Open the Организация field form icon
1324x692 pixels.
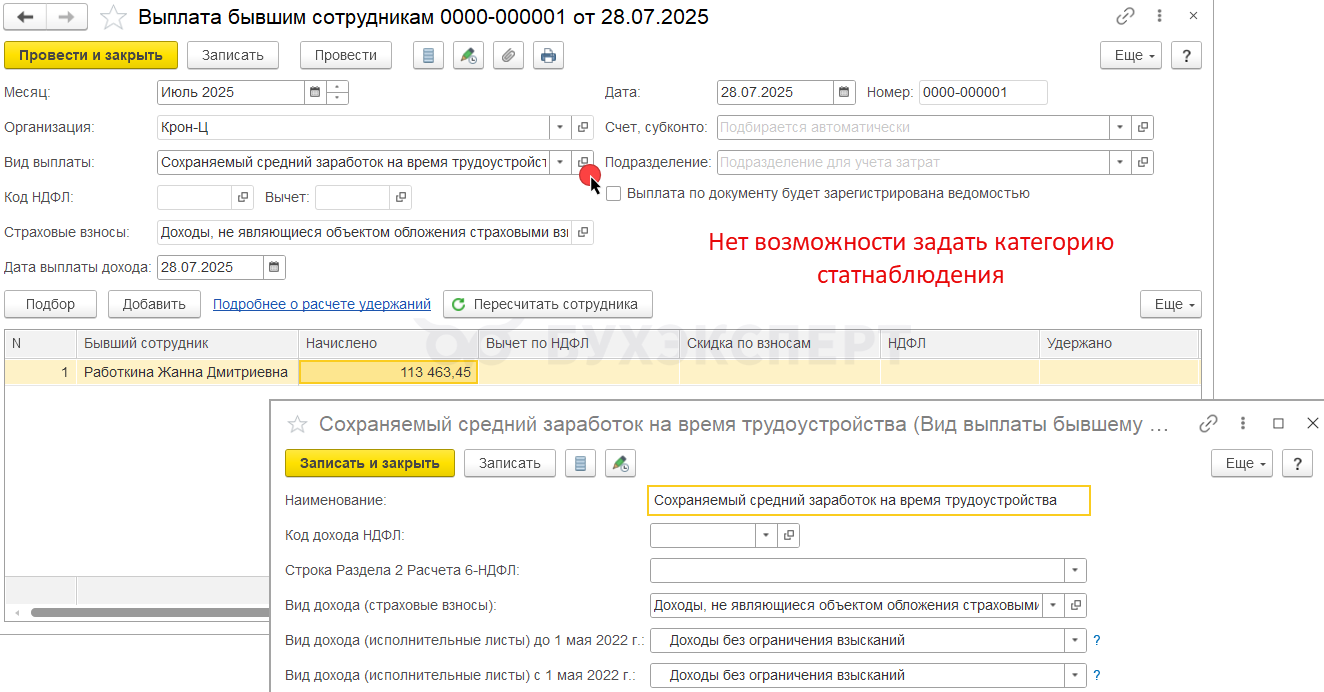[583, 128]
